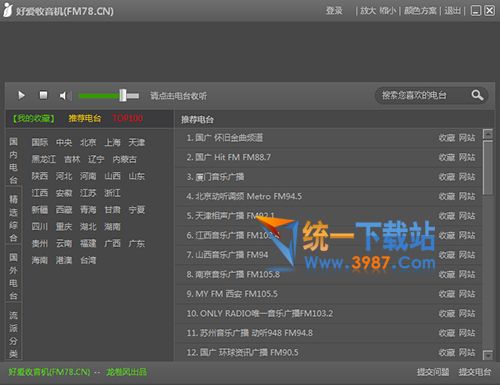Choose the 湖南 region
Screen dimensions: 500x385
click(112, 227)
